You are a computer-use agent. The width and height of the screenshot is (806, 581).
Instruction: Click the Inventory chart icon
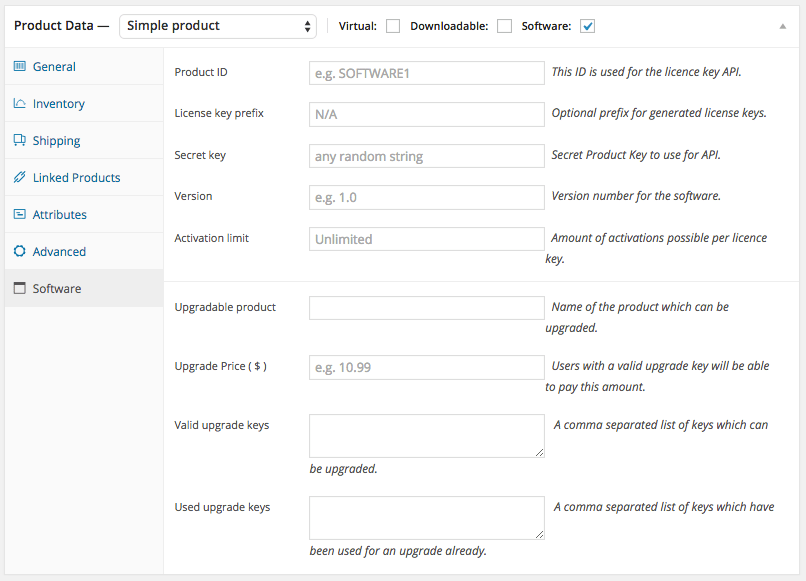point(20,104)
